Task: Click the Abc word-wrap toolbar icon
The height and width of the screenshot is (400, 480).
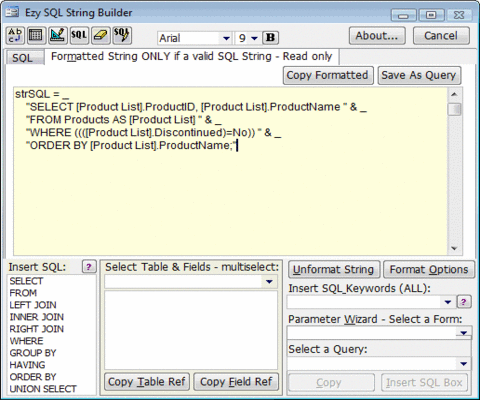Action: coord(15,35)
